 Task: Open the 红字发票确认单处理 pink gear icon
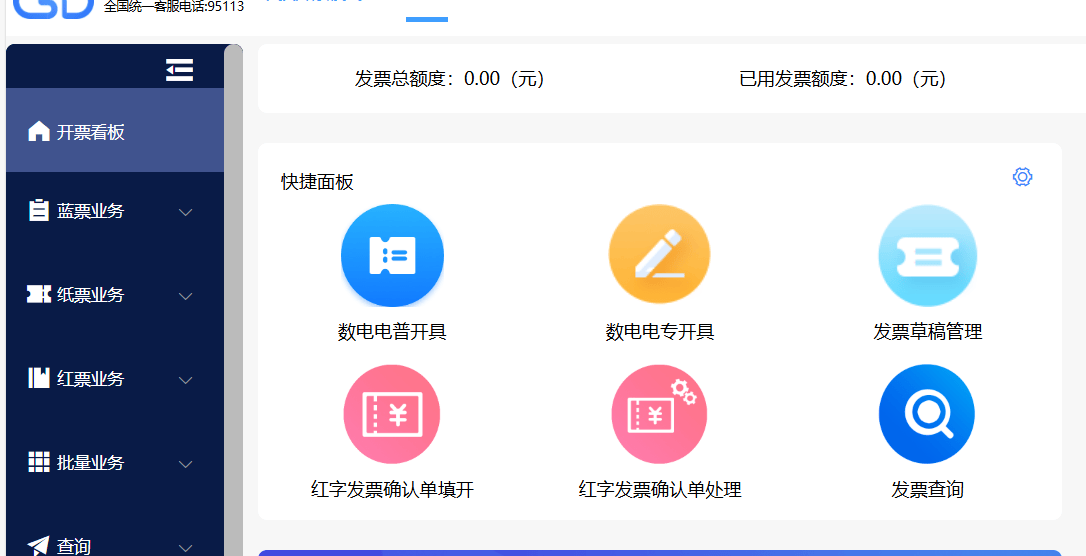click(659, 414)
